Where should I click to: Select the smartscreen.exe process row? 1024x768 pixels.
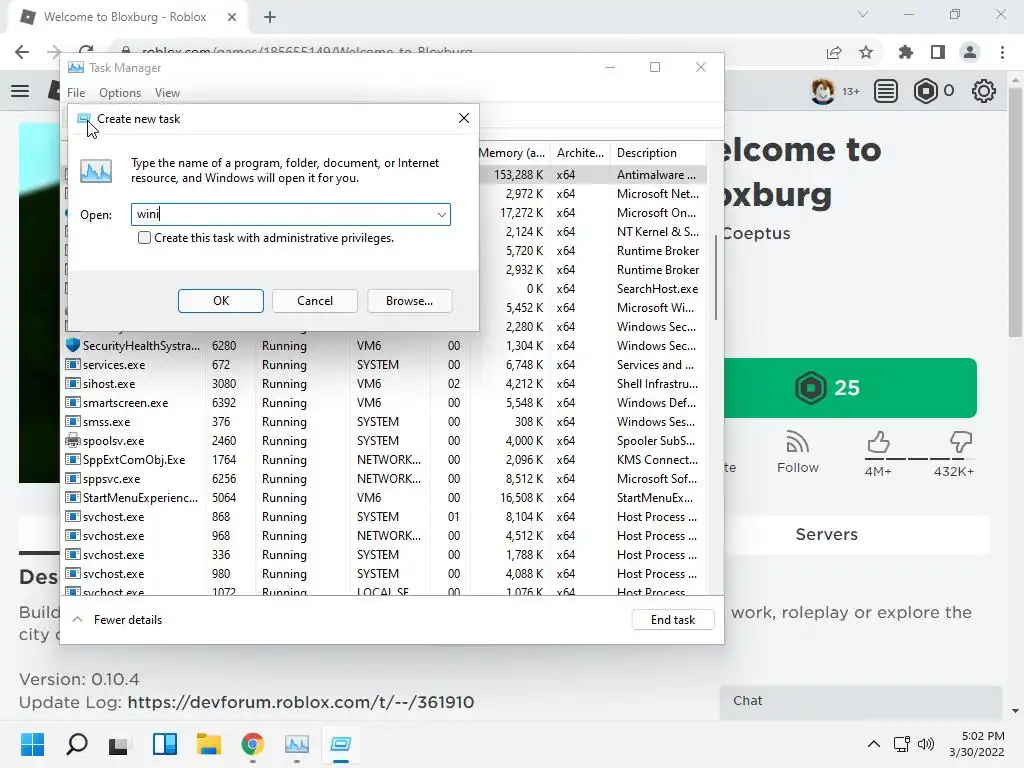click(x=385, y=403)
